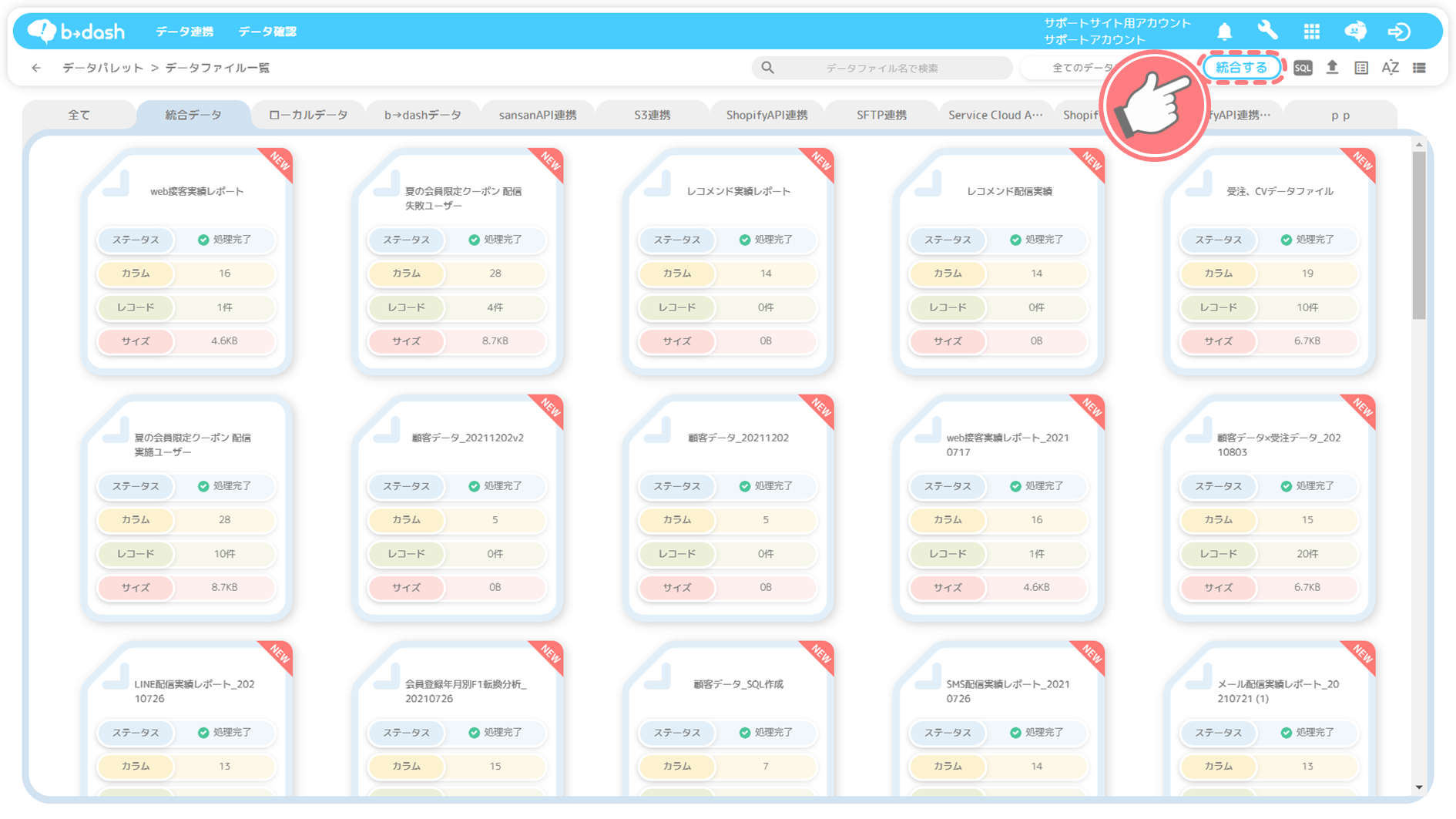
Task: Select the 全て tab
Action: pos(79,115)
